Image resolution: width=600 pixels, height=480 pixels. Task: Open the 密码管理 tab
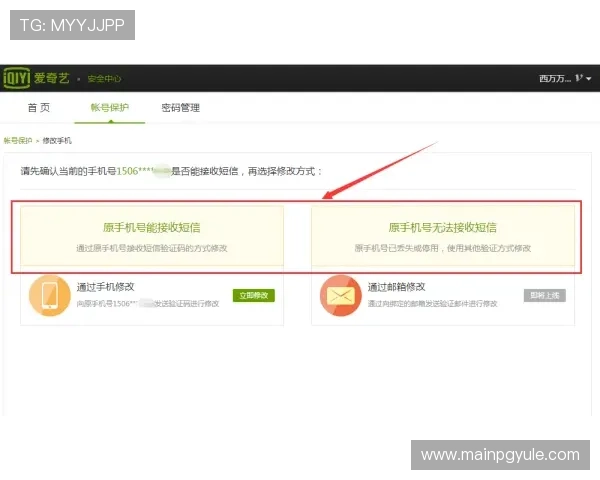[181, 108]
